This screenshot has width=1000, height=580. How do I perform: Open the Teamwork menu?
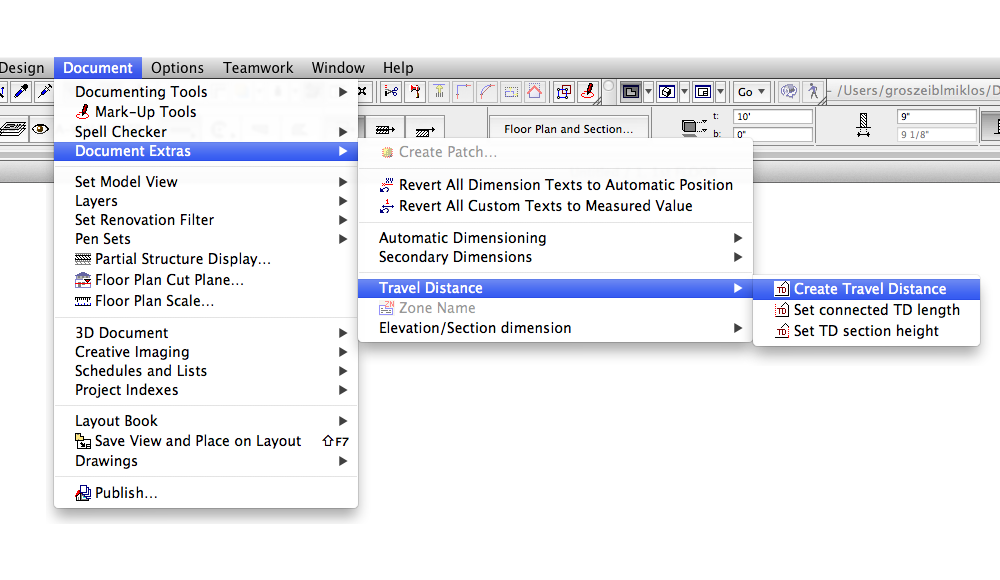[x=258, y=68]
